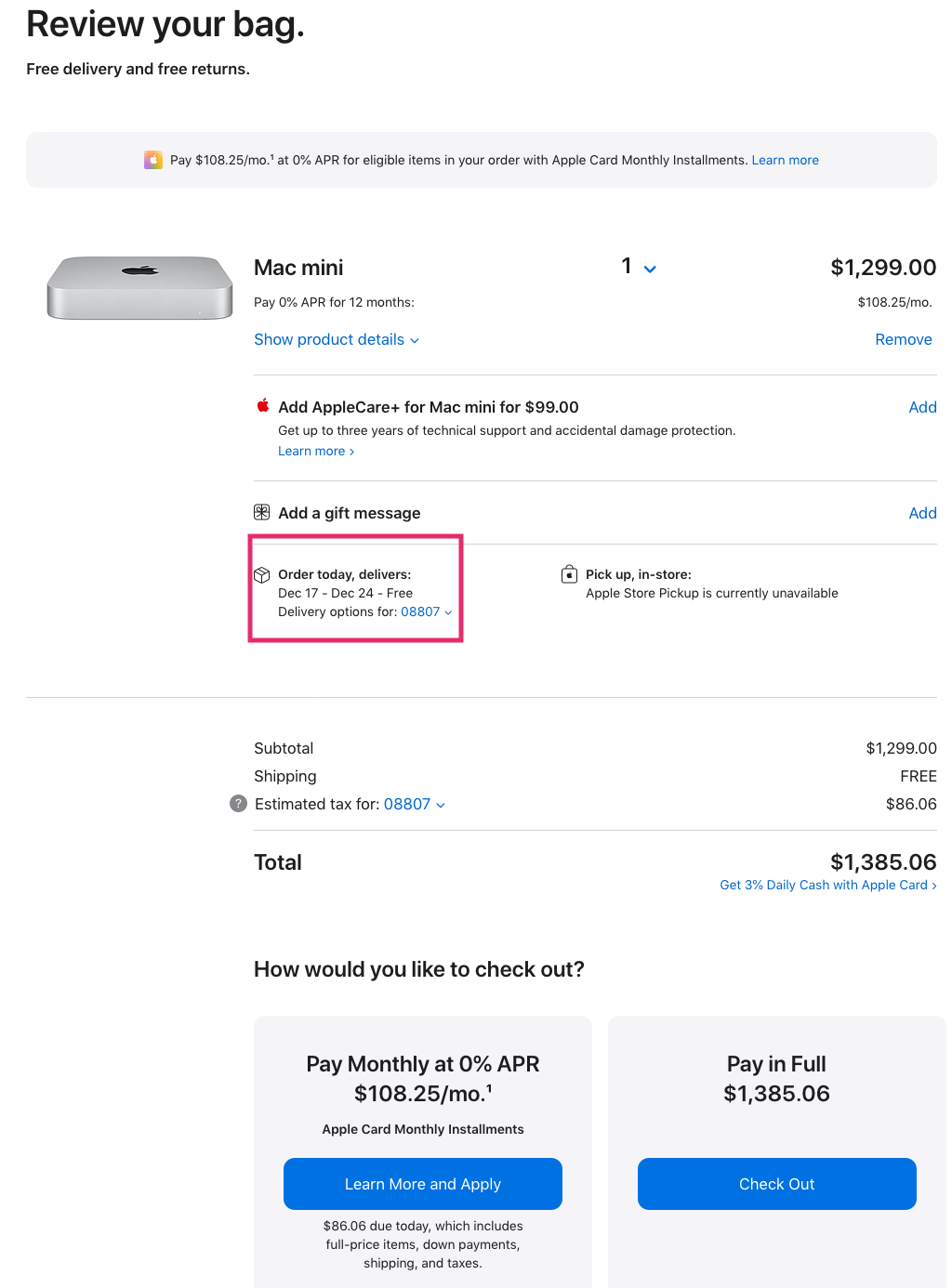Click the $1,299.00 Mac mini price
The image size is (952, 1288).
pyautogui.click(x=883, y=268)
